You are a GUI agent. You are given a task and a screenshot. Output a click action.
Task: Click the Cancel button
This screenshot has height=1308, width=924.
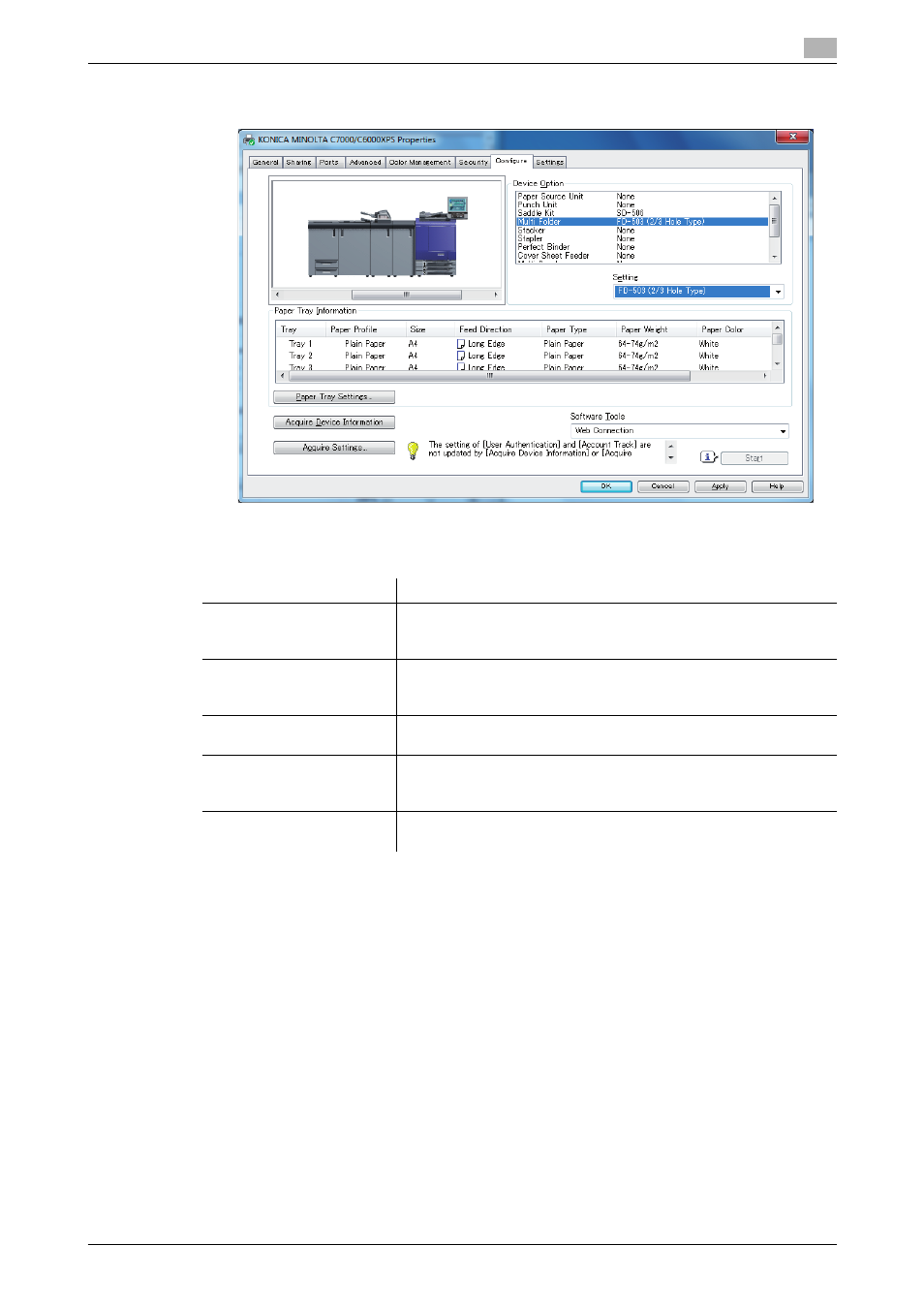(663, 486)
